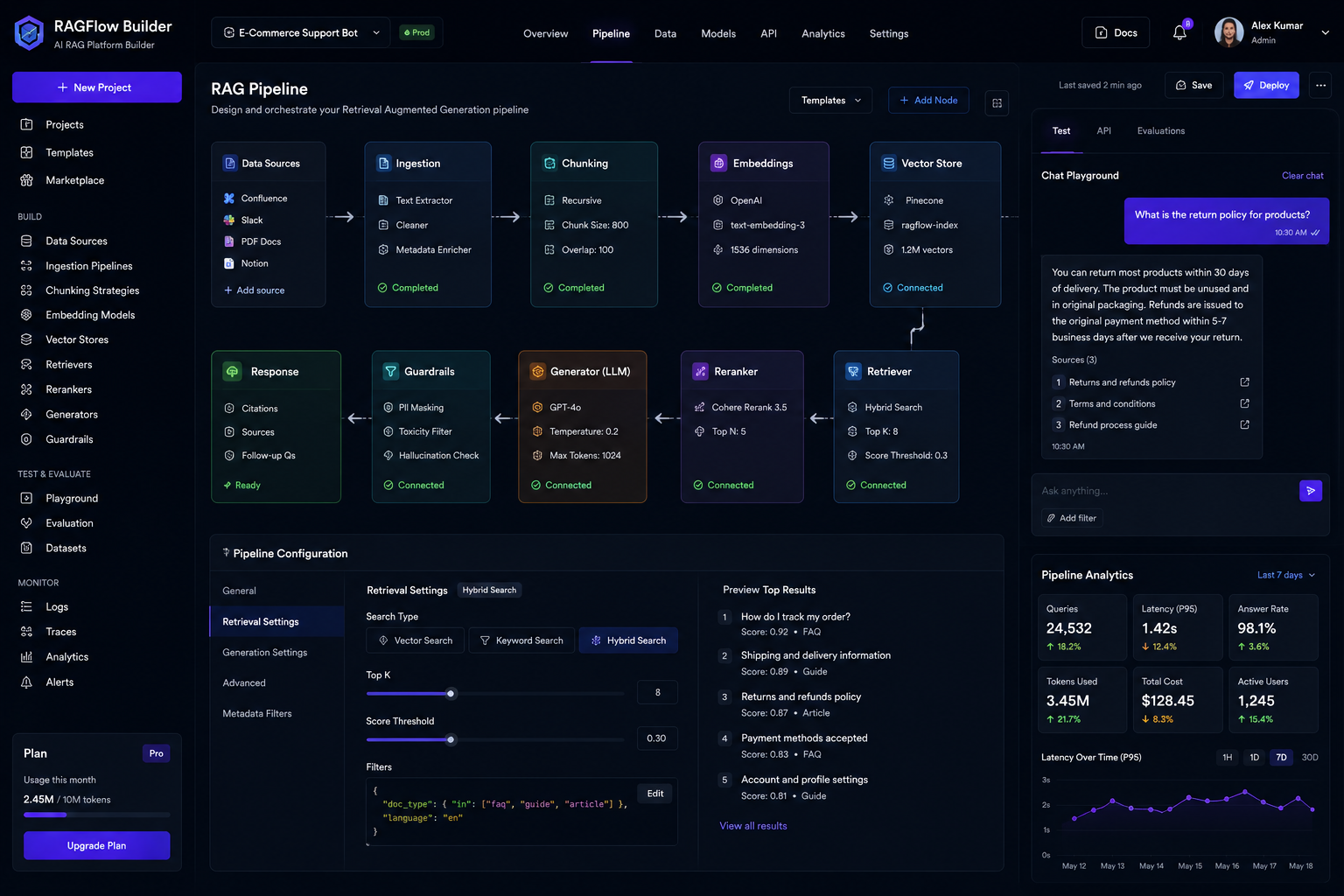Screen dimensions: 1344x896
Task: Click the Slack source icon
Action: pos(229,220)
